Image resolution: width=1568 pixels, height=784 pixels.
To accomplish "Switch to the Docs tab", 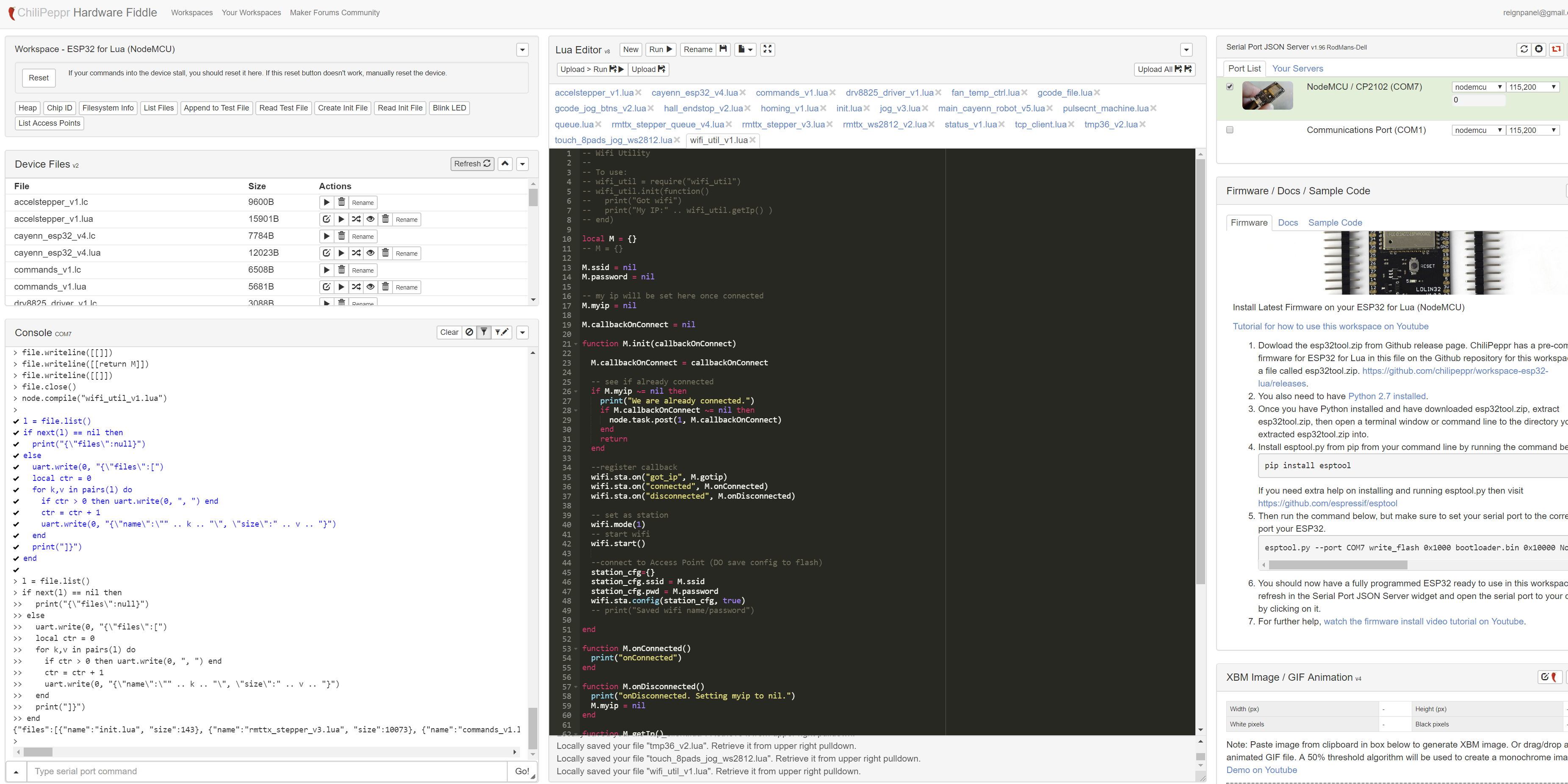I will (x=1288, y=223).
